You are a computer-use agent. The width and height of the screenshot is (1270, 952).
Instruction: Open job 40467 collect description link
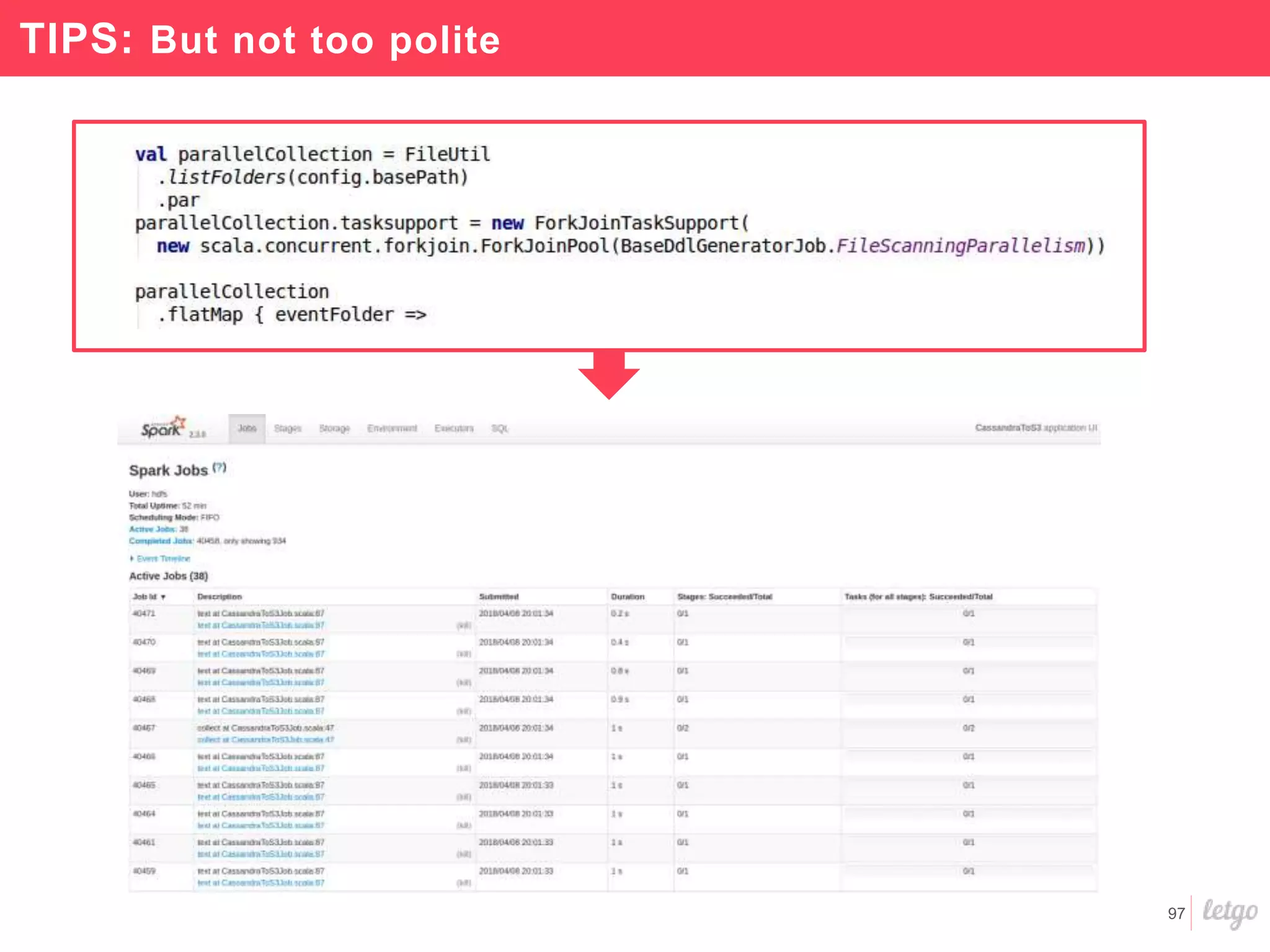265,739
